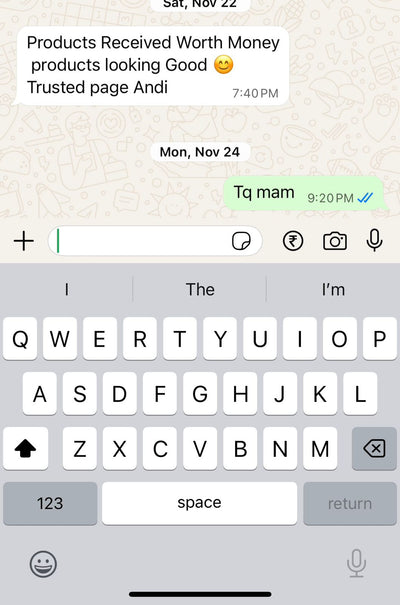This screenshot has height=605, width=400.
Task: Switch to the 123 numeric keyboard
Action: pyautogui.click(x=50, y=503)
